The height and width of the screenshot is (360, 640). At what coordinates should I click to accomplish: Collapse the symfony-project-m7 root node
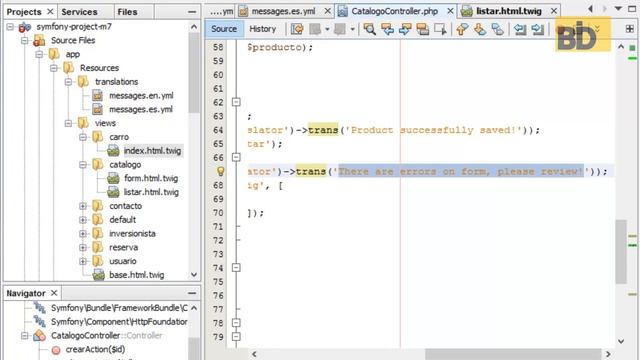10,27
